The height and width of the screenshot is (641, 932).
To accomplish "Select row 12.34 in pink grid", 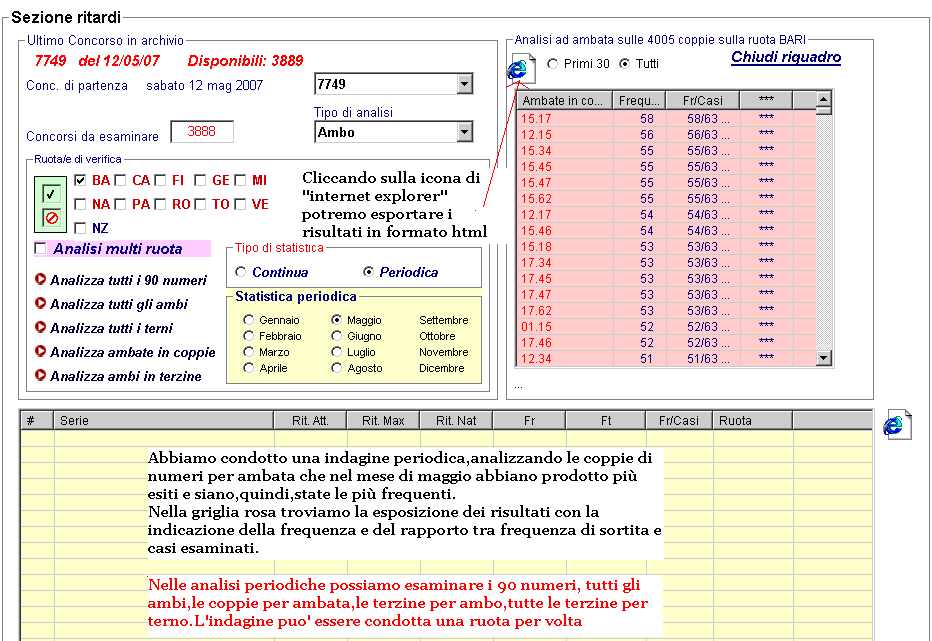I will tap(666, 359).
